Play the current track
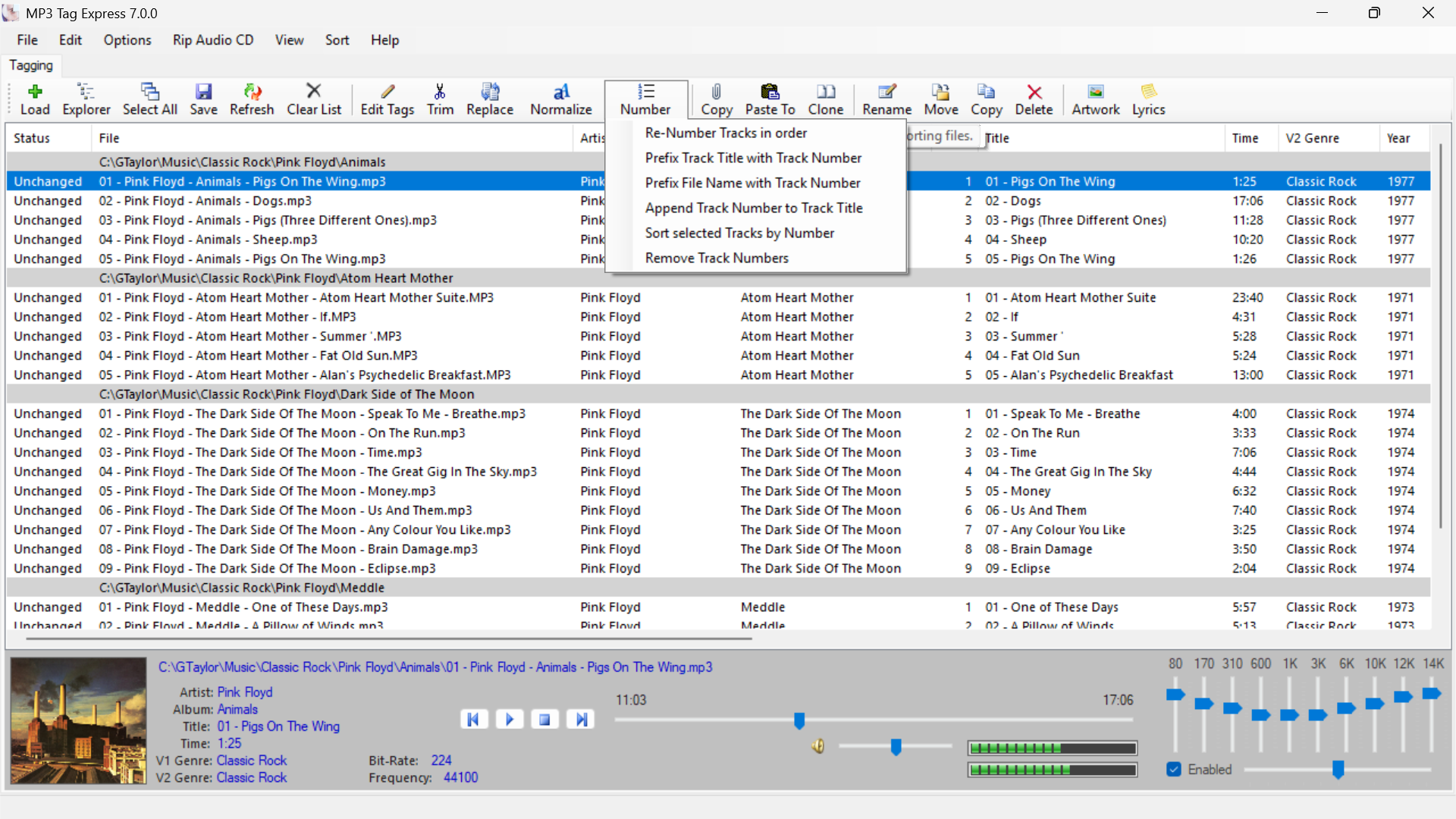 [510, 719]
